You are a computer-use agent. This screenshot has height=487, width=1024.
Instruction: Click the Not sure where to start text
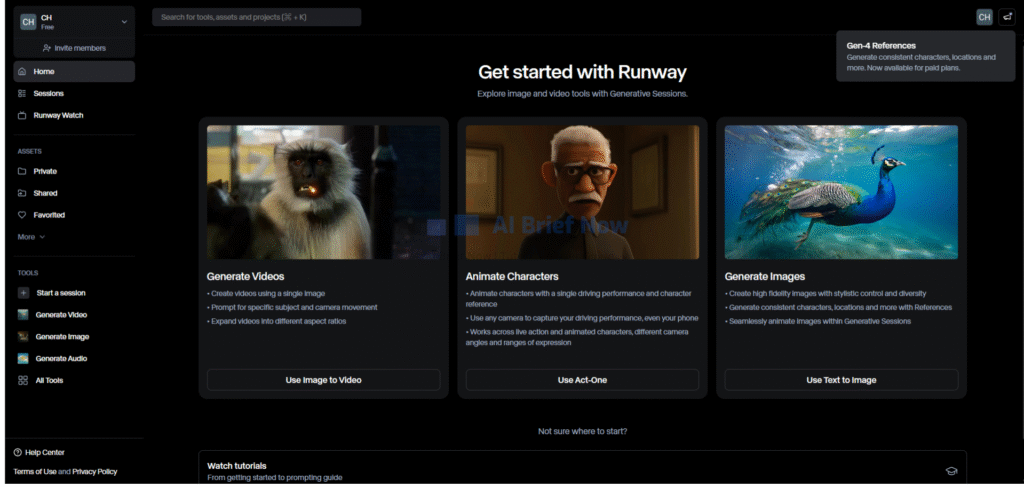coord(582,431)
